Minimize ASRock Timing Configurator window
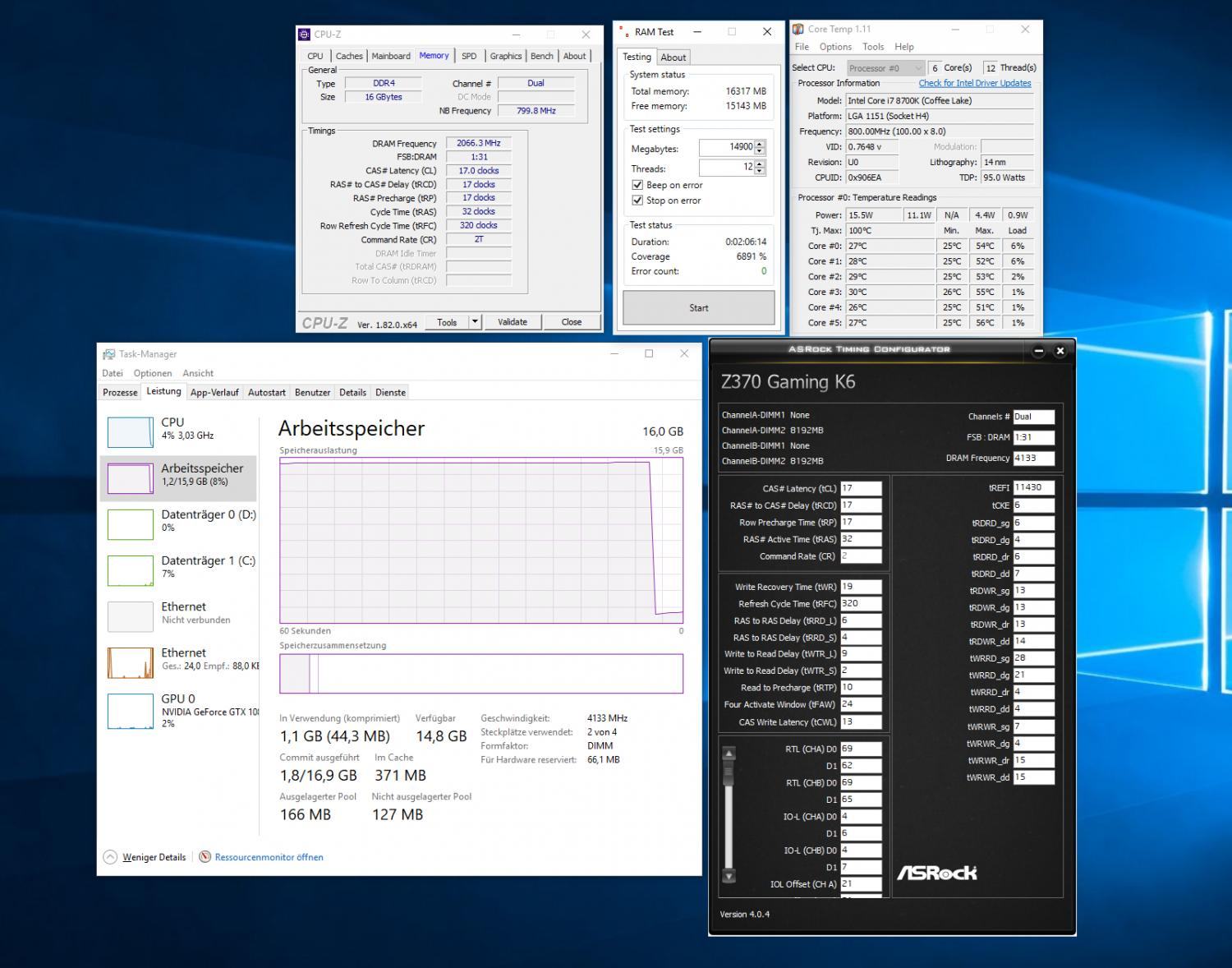Viewport: 1232px width, 968px height. pyautogui.click(x=1038, y=351)
